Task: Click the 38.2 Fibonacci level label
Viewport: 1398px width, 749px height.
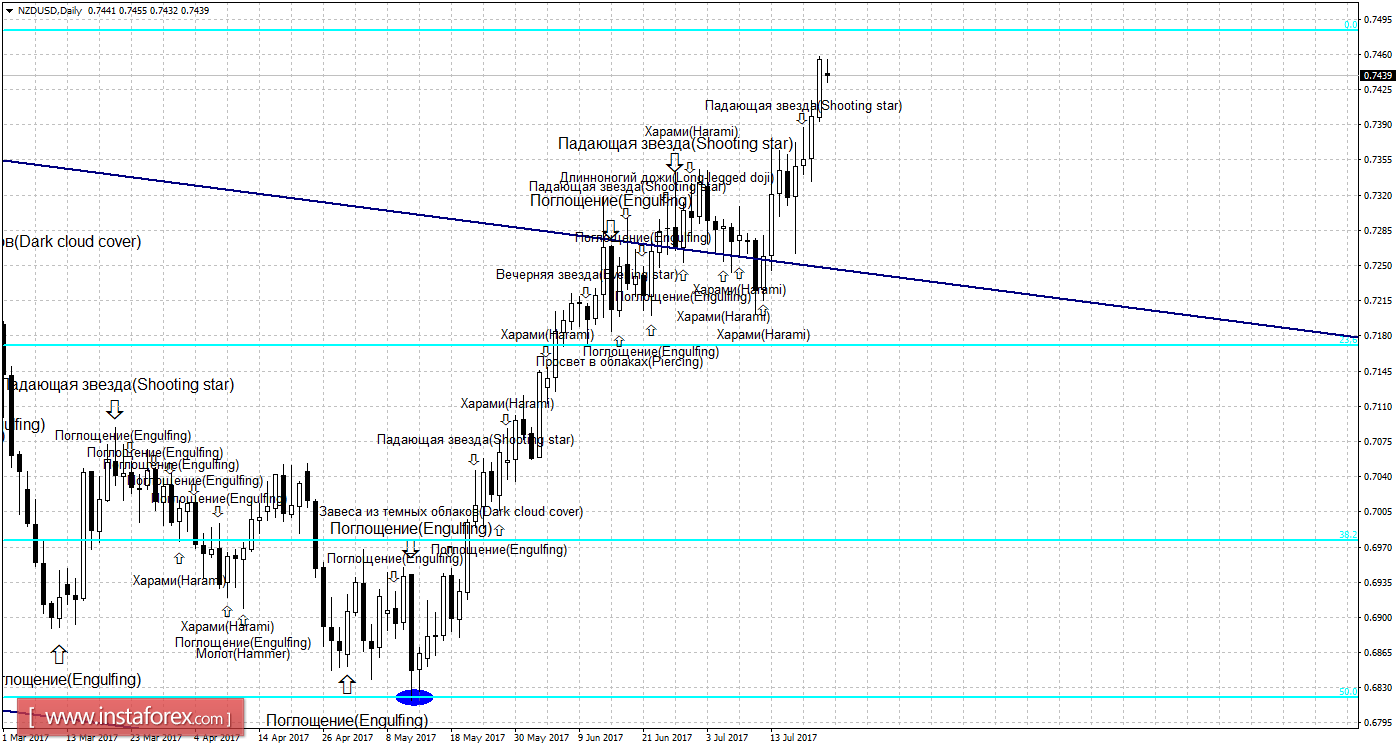Action: (1348, 535)
